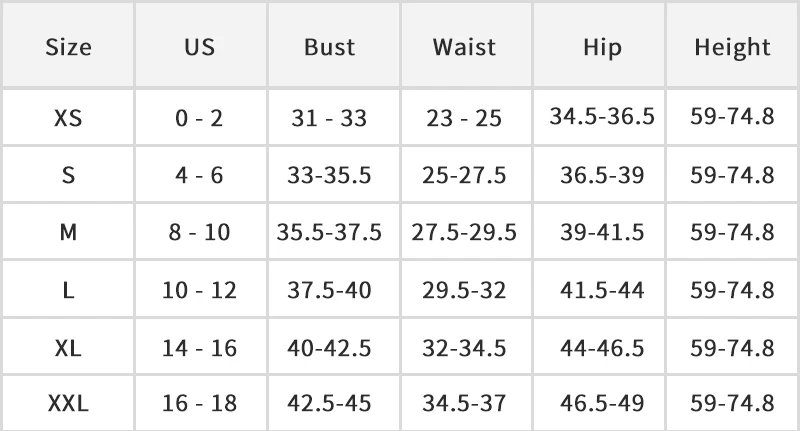Select the Waist column header

pyautogui.click(x=464, y=47)
